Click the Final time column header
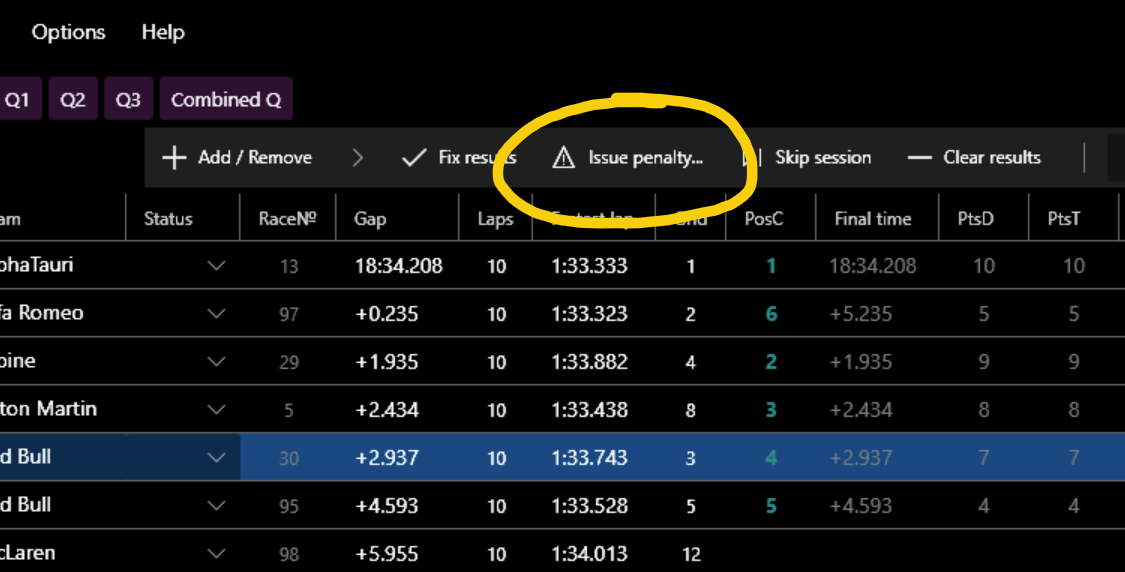1125x572 pixels. click(x=873, y=219)
